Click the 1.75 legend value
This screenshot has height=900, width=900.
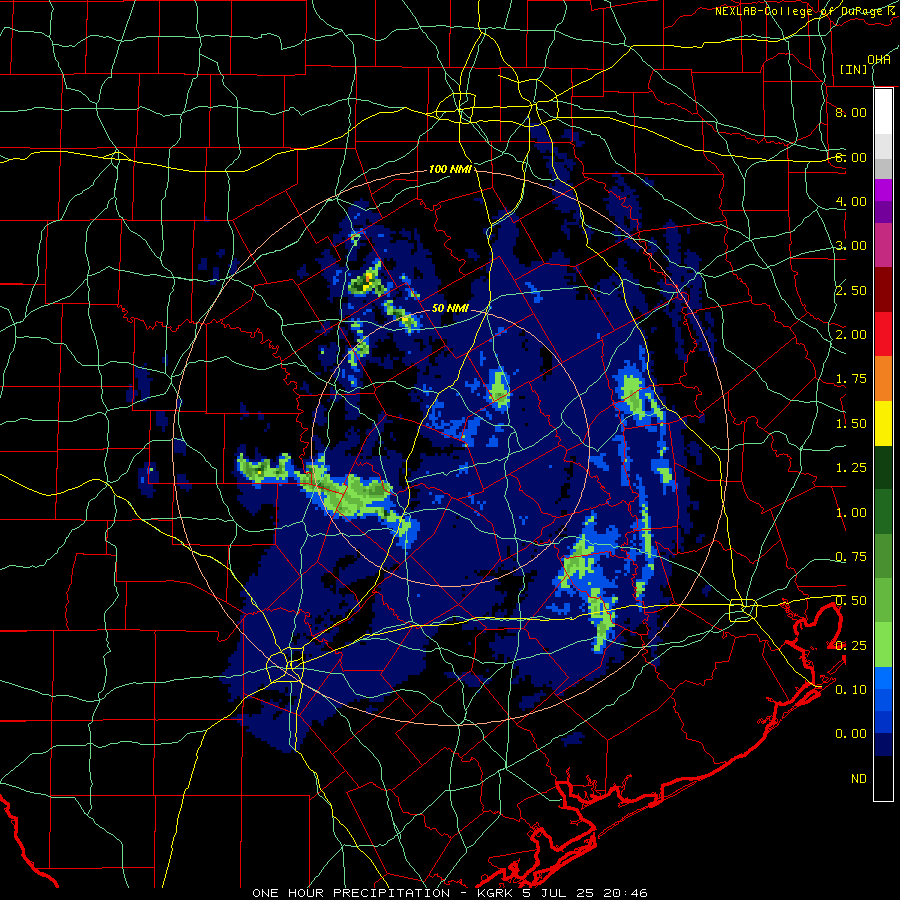pyautogui.click(x=851, y=379)
